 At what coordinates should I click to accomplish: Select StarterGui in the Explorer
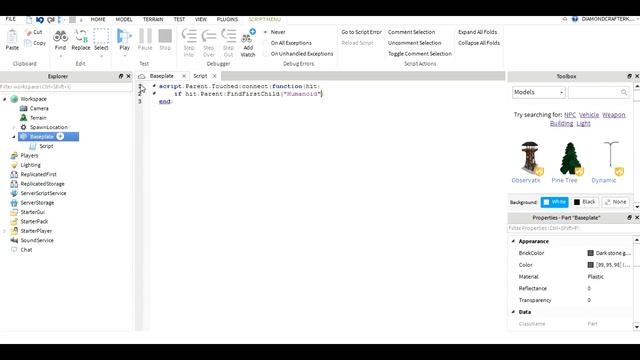[33, 212]
